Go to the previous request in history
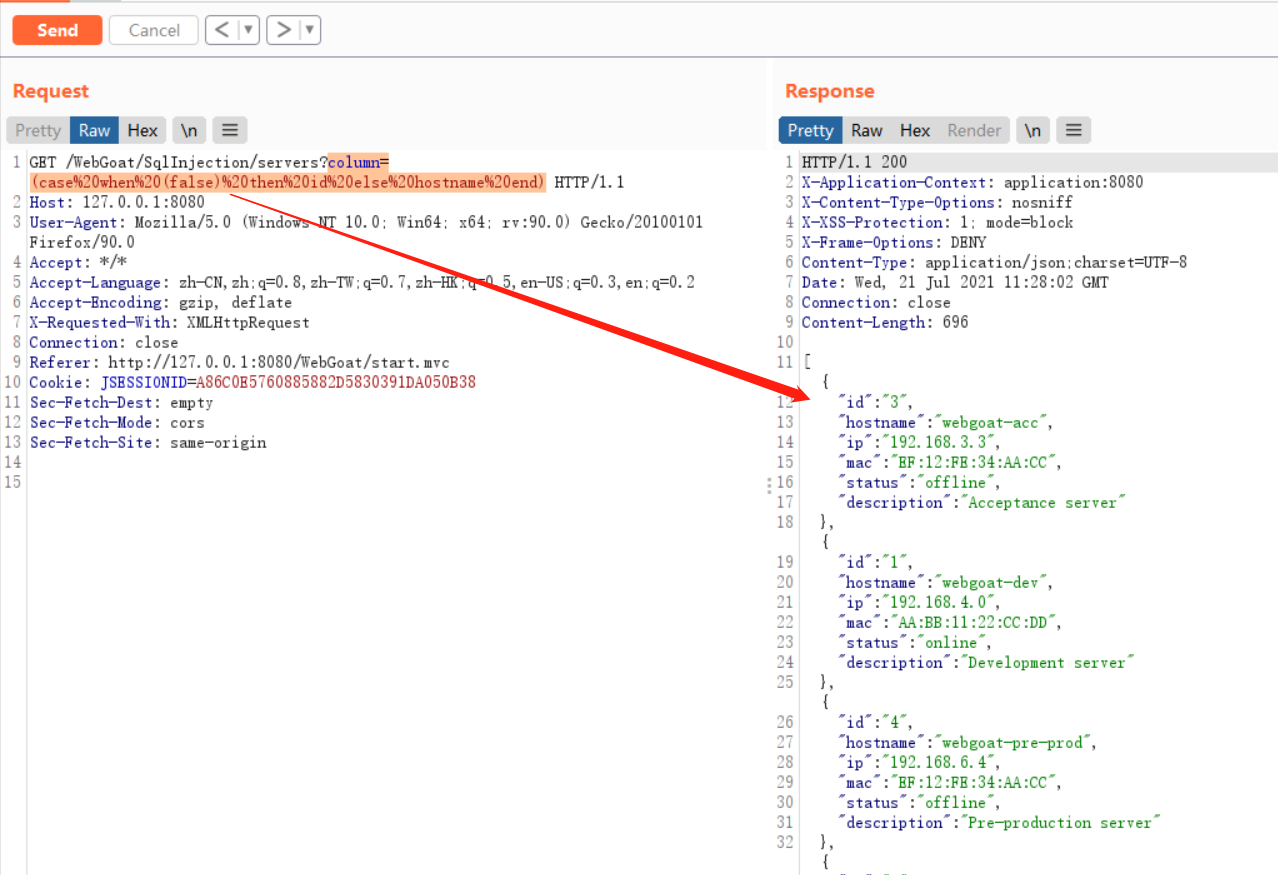 [x=223, y=30]
